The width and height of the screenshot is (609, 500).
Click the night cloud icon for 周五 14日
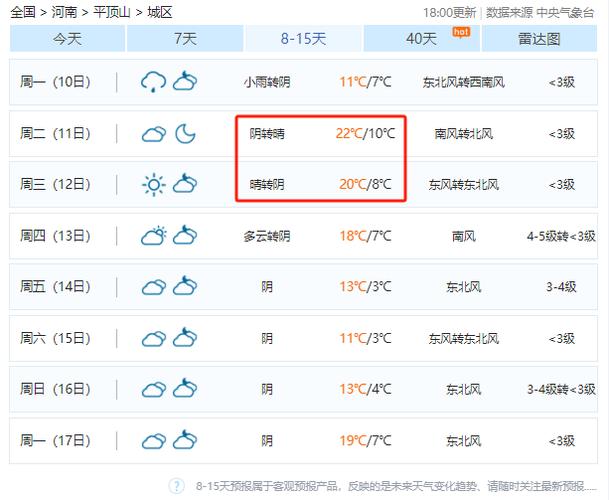185,286
